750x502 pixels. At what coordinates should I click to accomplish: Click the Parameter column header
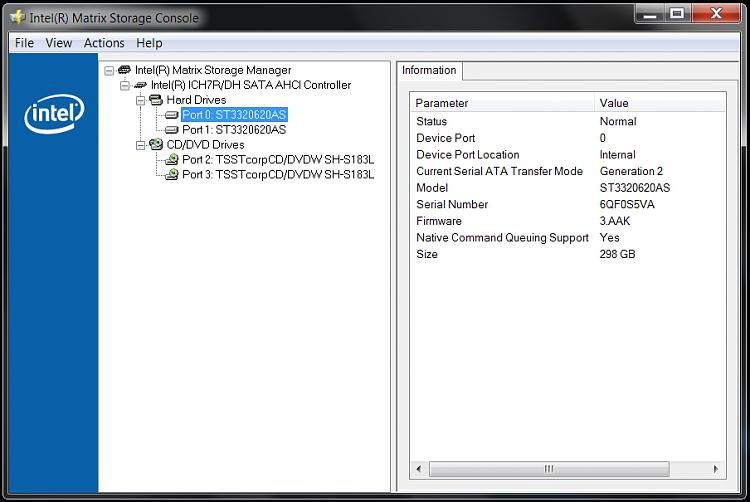(502, 103)
